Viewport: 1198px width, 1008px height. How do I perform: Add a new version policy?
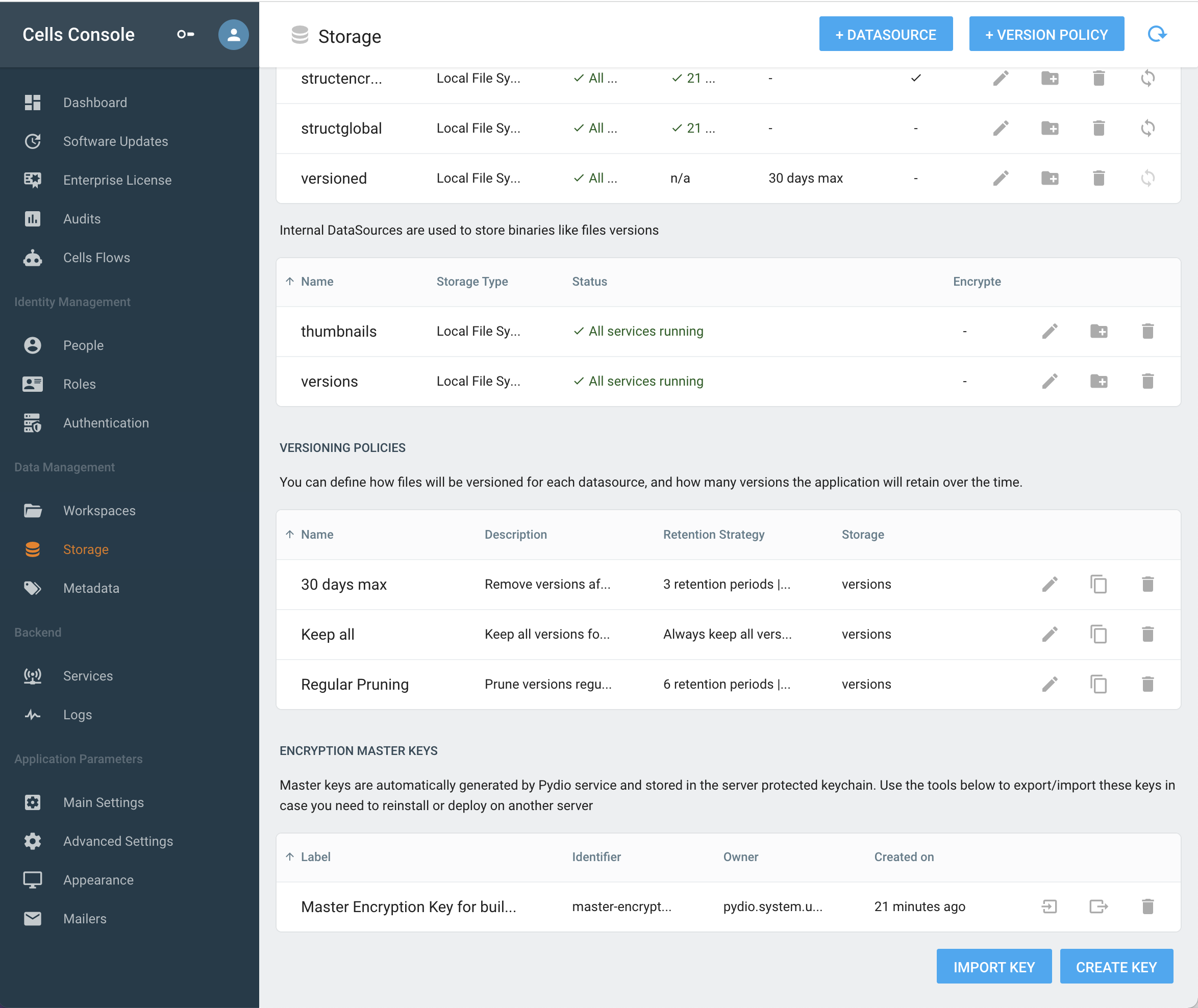(x=1046, y=34)
